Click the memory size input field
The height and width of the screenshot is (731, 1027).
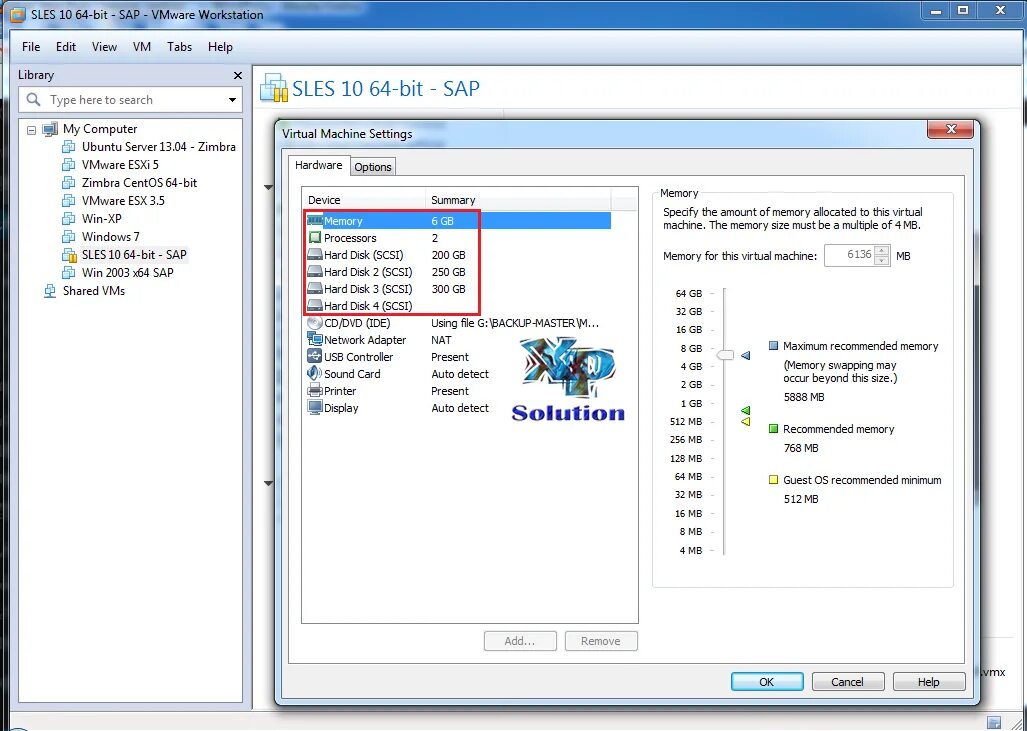click(850, 255)
